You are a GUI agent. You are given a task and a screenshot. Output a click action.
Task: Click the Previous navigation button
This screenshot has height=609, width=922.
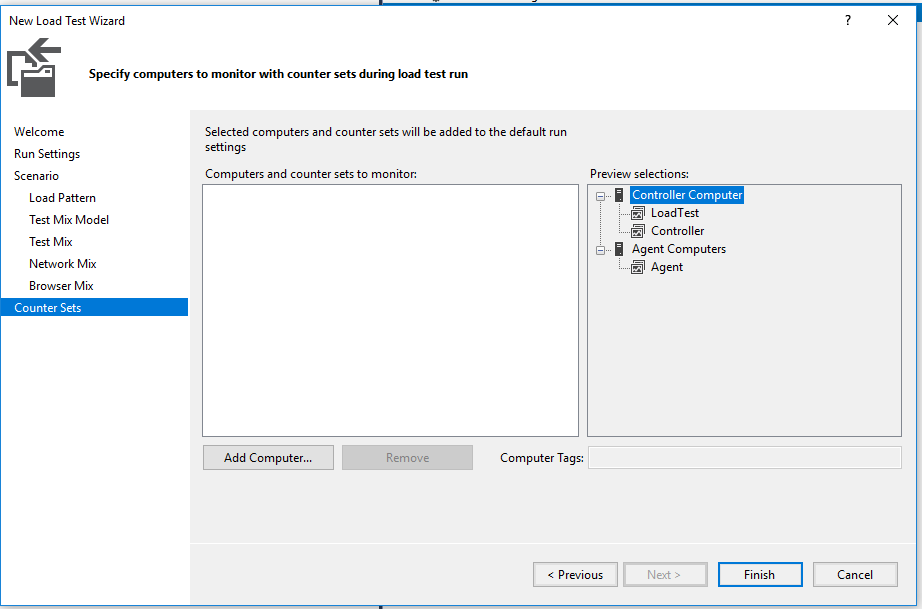(575, 574)
